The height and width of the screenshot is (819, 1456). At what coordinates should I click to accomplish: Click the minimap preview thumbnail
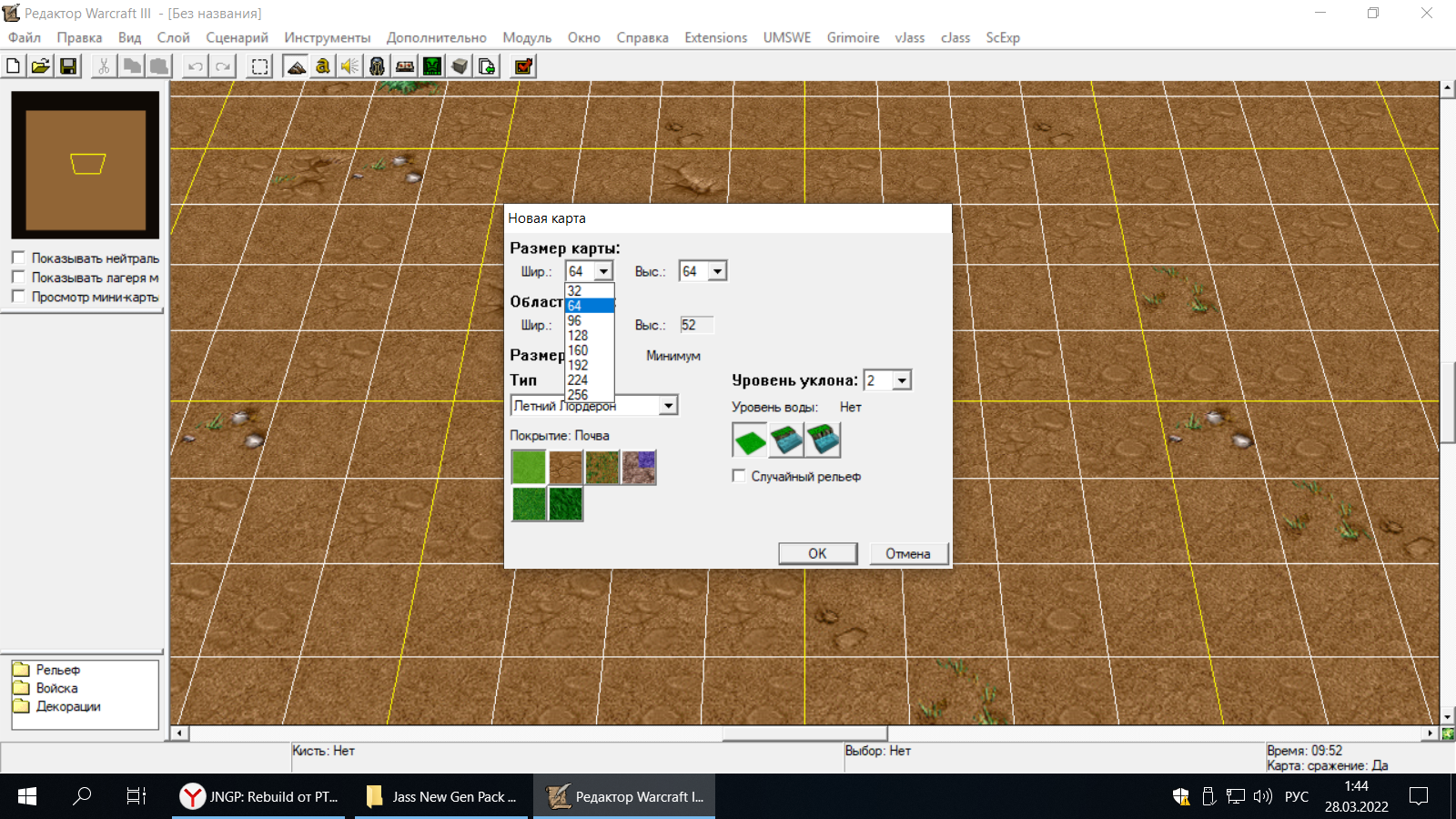(86, 165)
